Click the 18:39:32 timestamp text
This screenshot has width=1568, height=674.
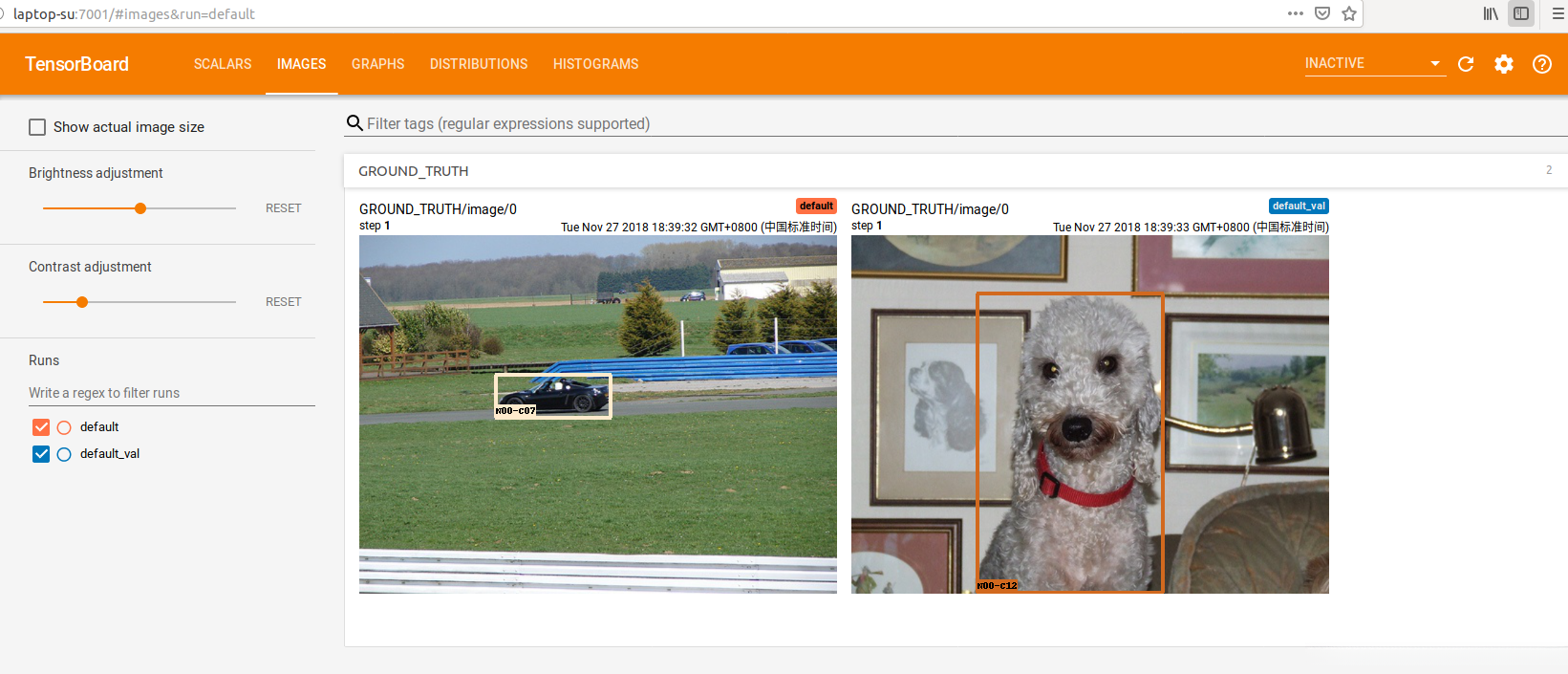pos(698,228)
